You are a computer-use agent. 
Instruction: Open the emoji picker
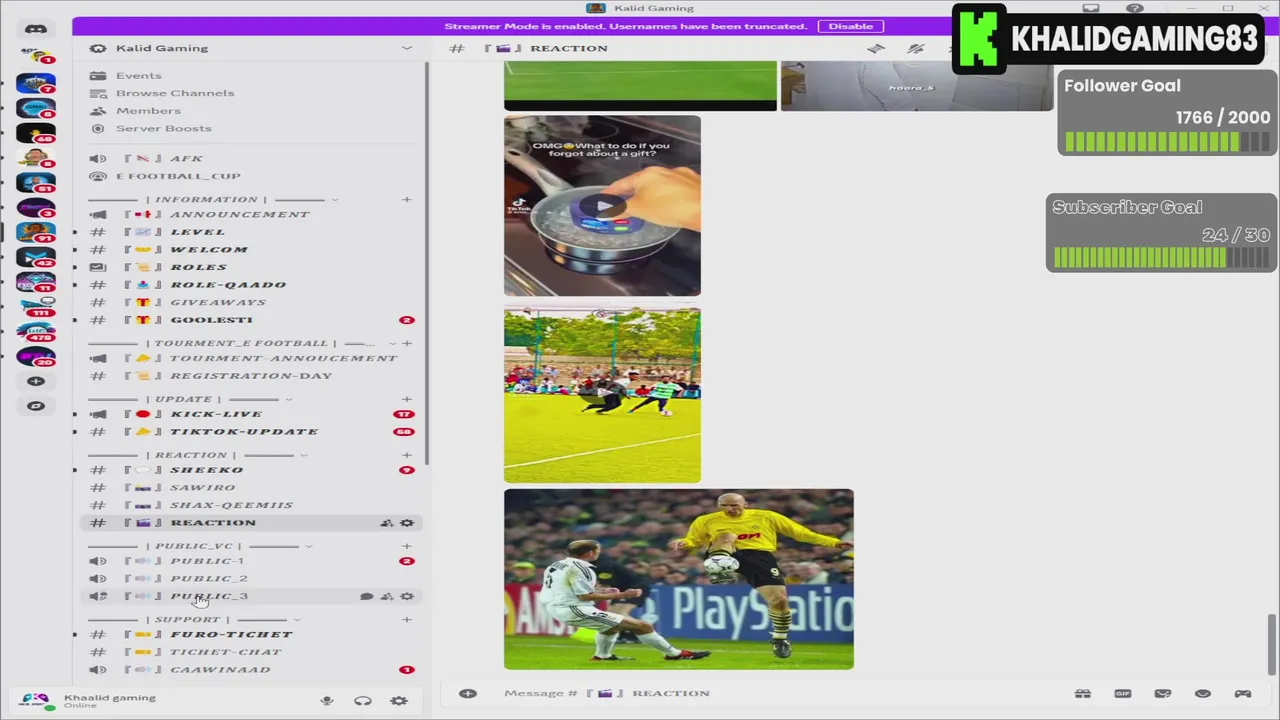pos(1203,693)
